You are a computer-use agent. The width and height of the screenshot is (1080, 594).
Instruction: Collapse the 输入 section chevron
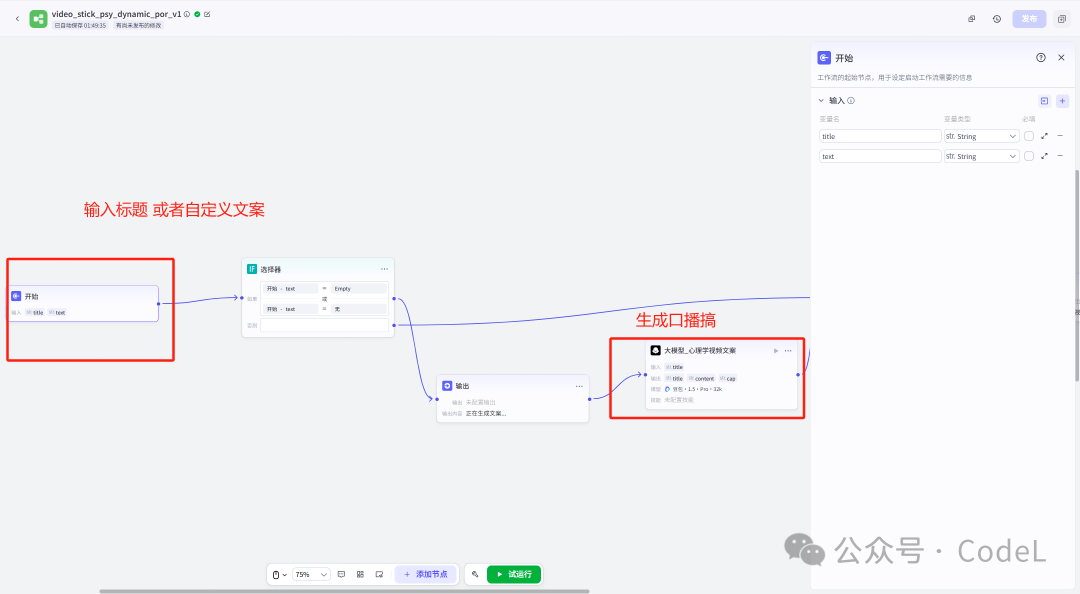(821, 101)
